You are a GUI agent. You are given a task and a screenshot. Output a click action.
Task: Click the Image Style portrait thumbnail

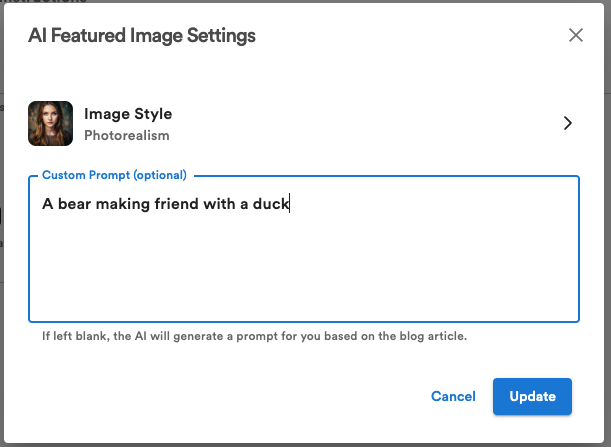[x=50, y=123]
